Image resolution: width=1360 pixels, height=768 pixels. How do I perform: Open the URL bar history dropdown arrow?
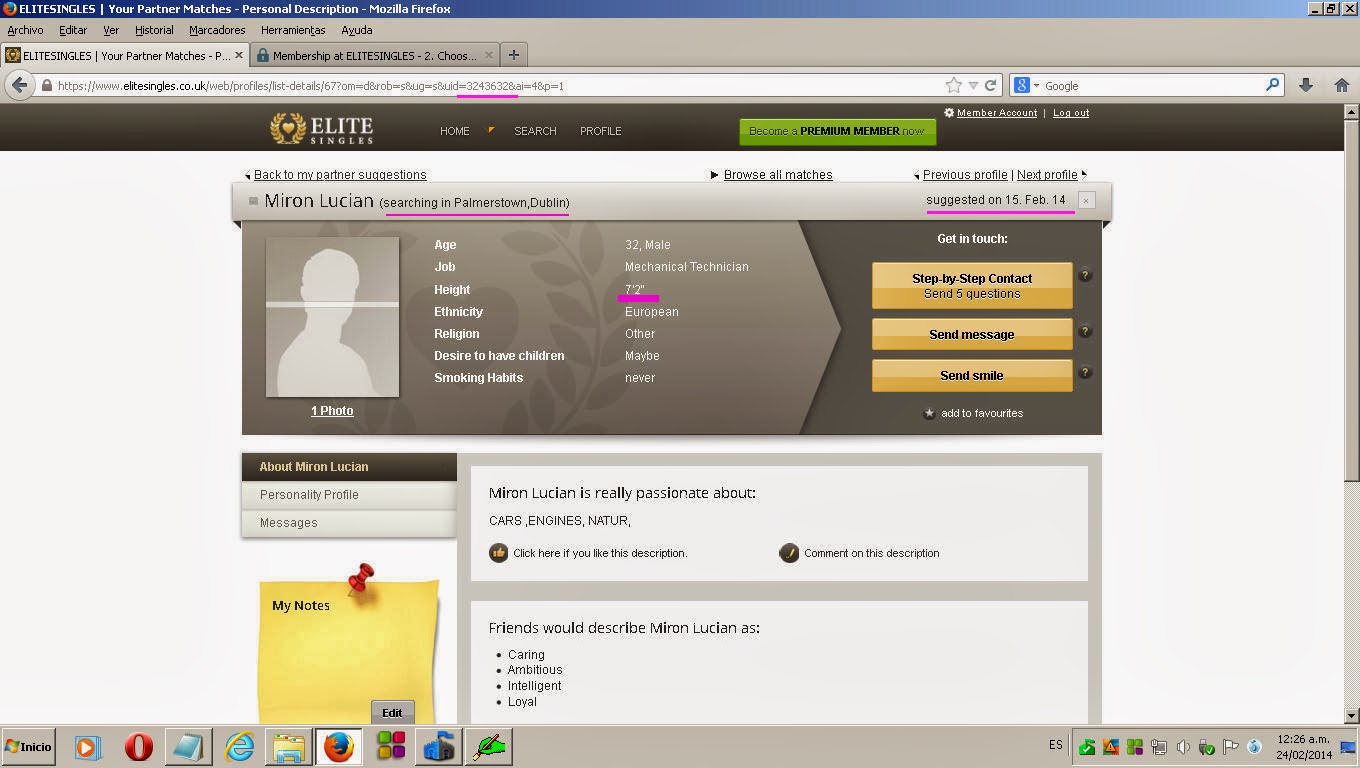tap(973, 86)
